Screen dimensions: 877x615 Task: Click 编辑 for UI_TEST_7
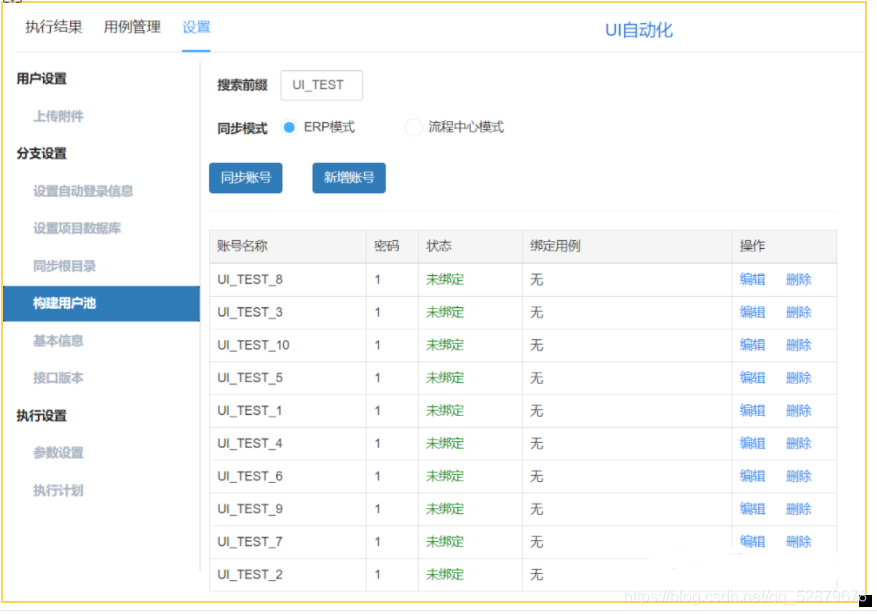pyautogui.click(x=752, y=542)
